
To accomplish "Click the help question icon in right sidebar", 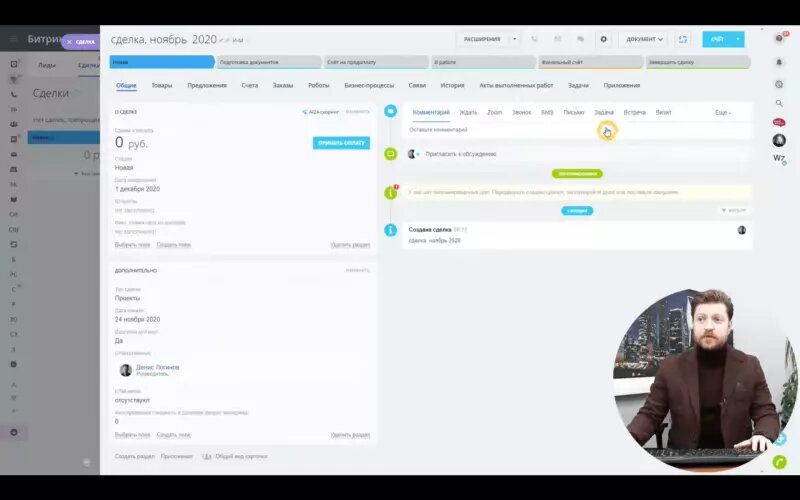I will pos(779,39).
